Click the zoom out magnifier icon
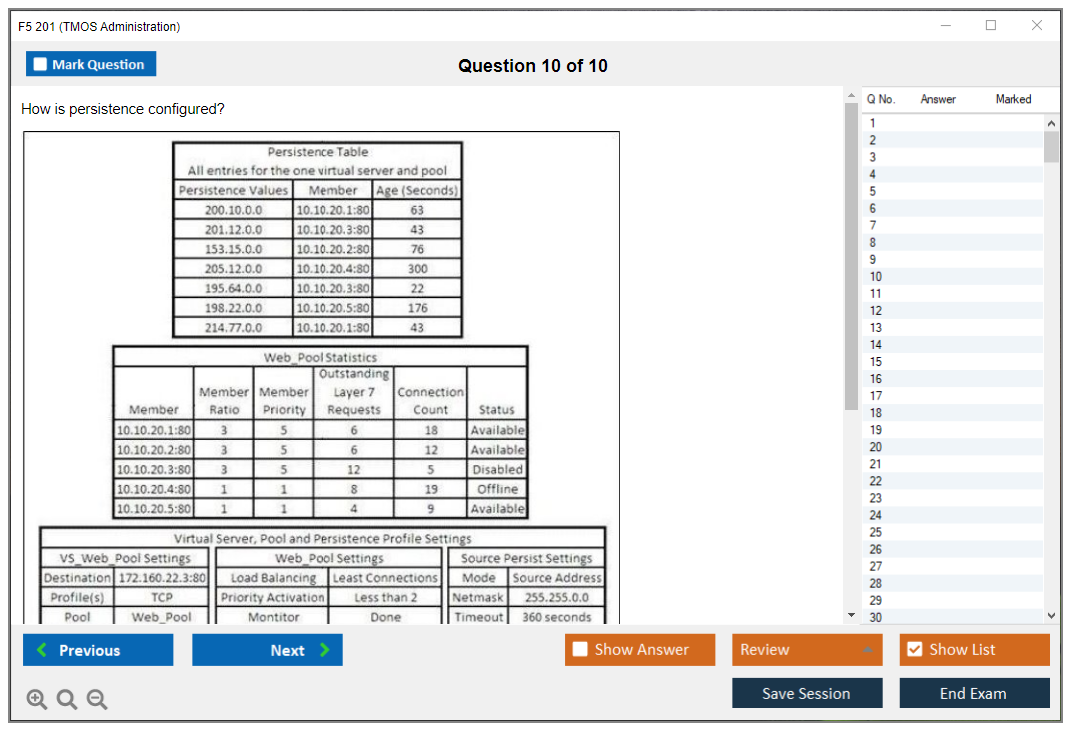Viewport: 1075px width, 735px height. coord(97,700)
